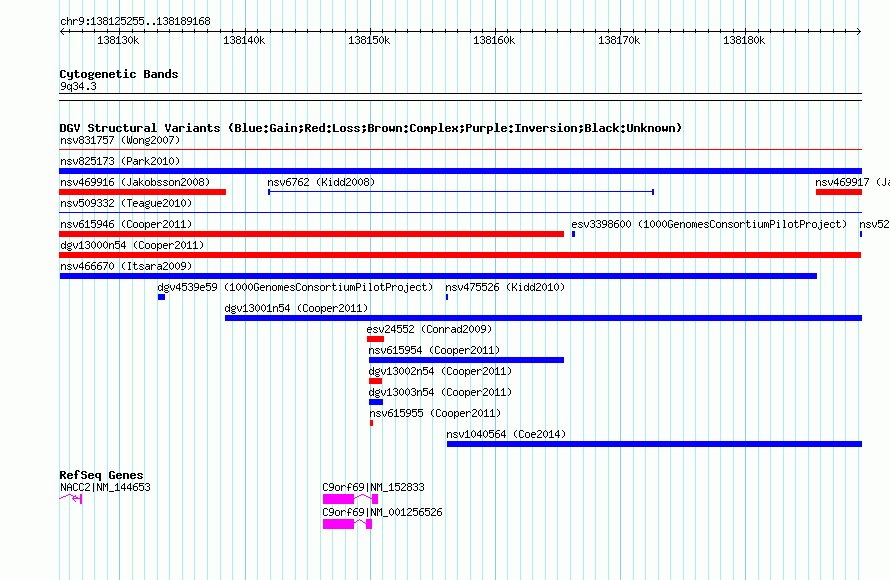The height and width of the screenshot is (580, 890).
Task: Click the 138140k ruler tick label
Action: tap(244, 40)
